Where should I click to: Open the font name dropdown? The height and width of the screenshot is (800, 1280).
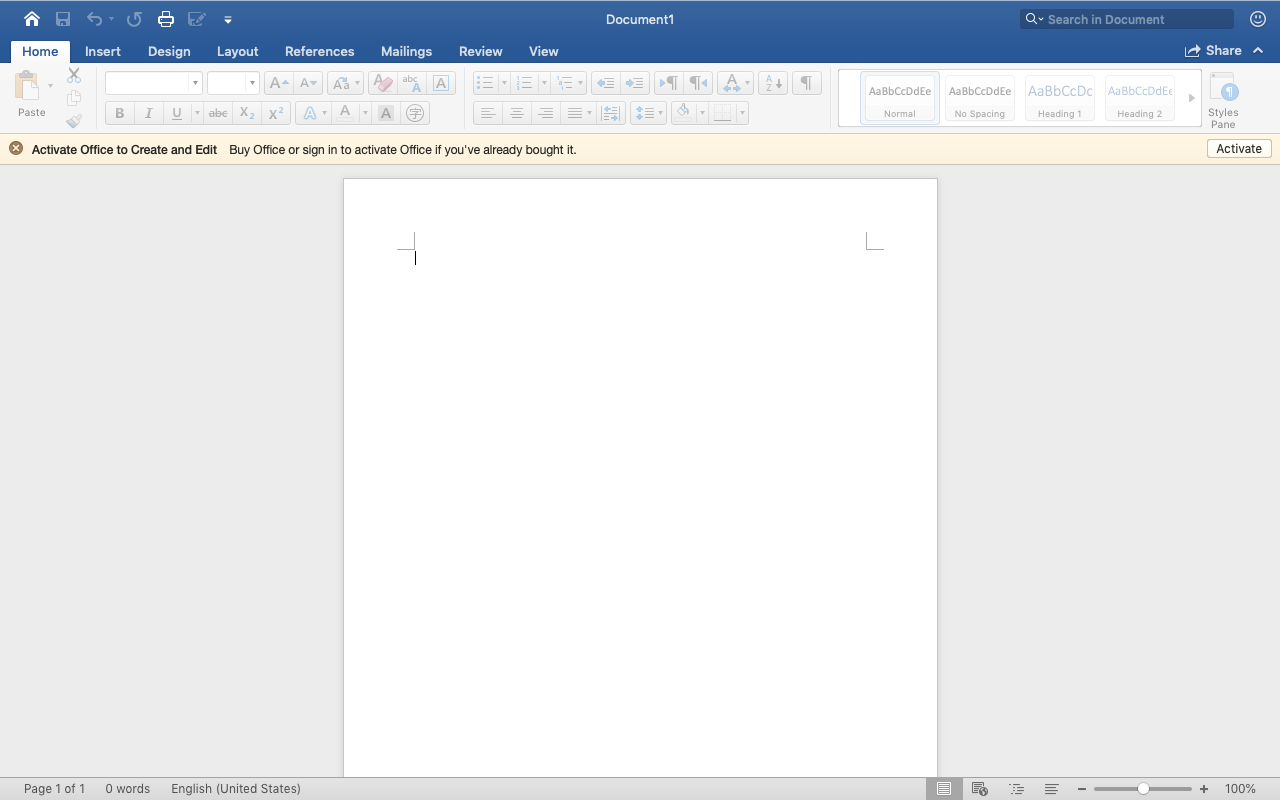[x=195, y=83]
